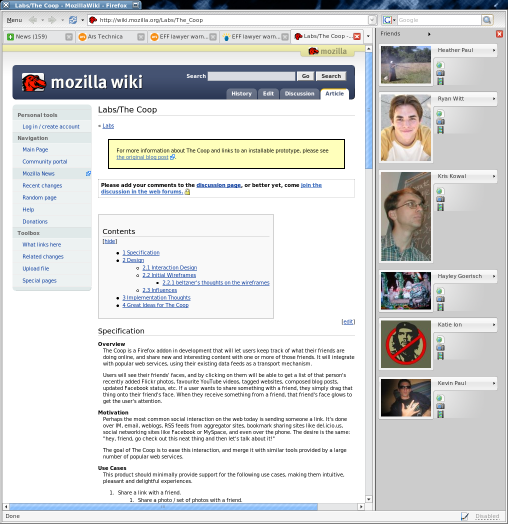Open Heather Paul's globe links icon

pyautogui.click(x=440, y=65)
